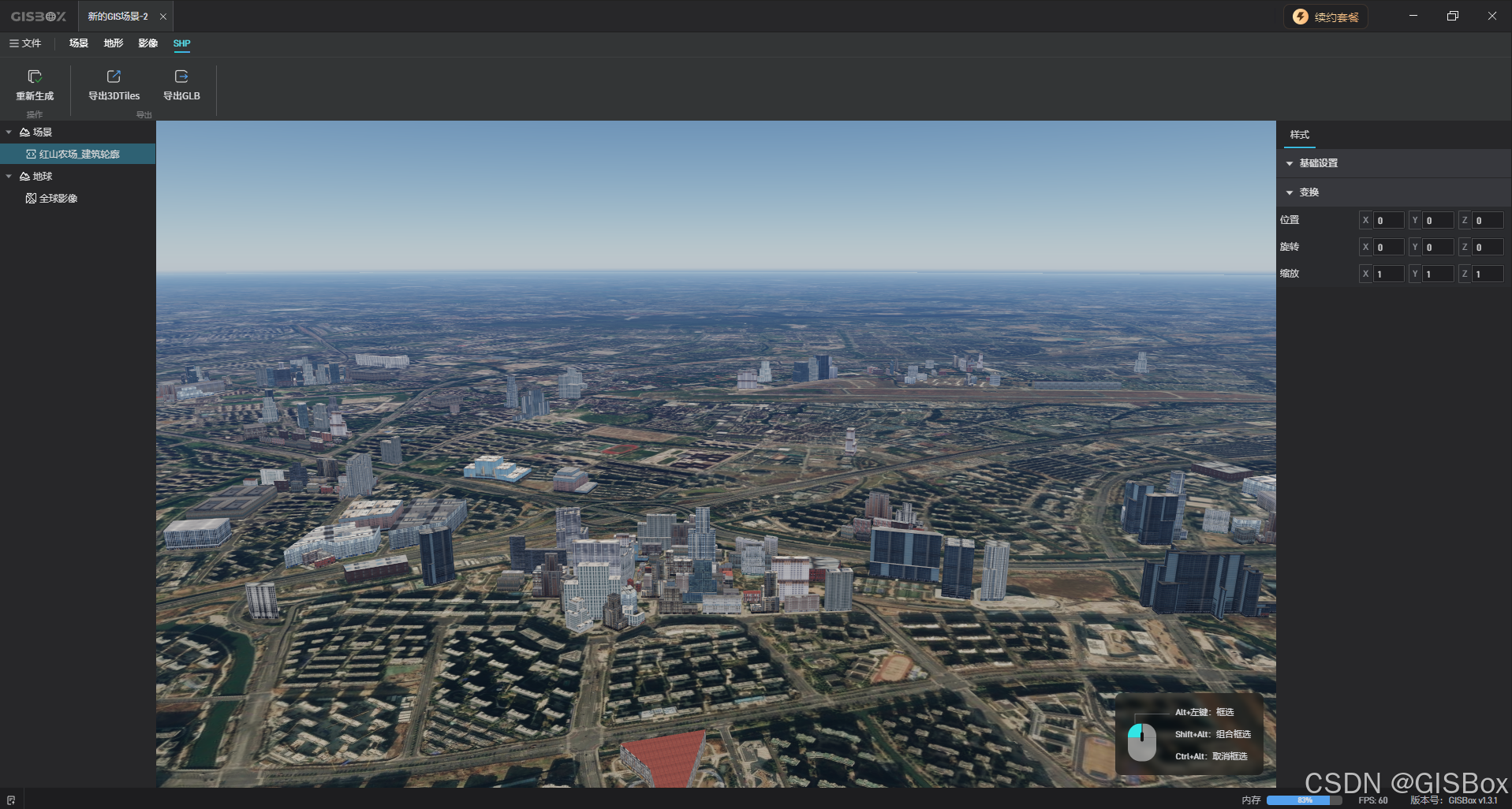
Task: Restore down the GISBox window
Action: (x=1453, y=16)
